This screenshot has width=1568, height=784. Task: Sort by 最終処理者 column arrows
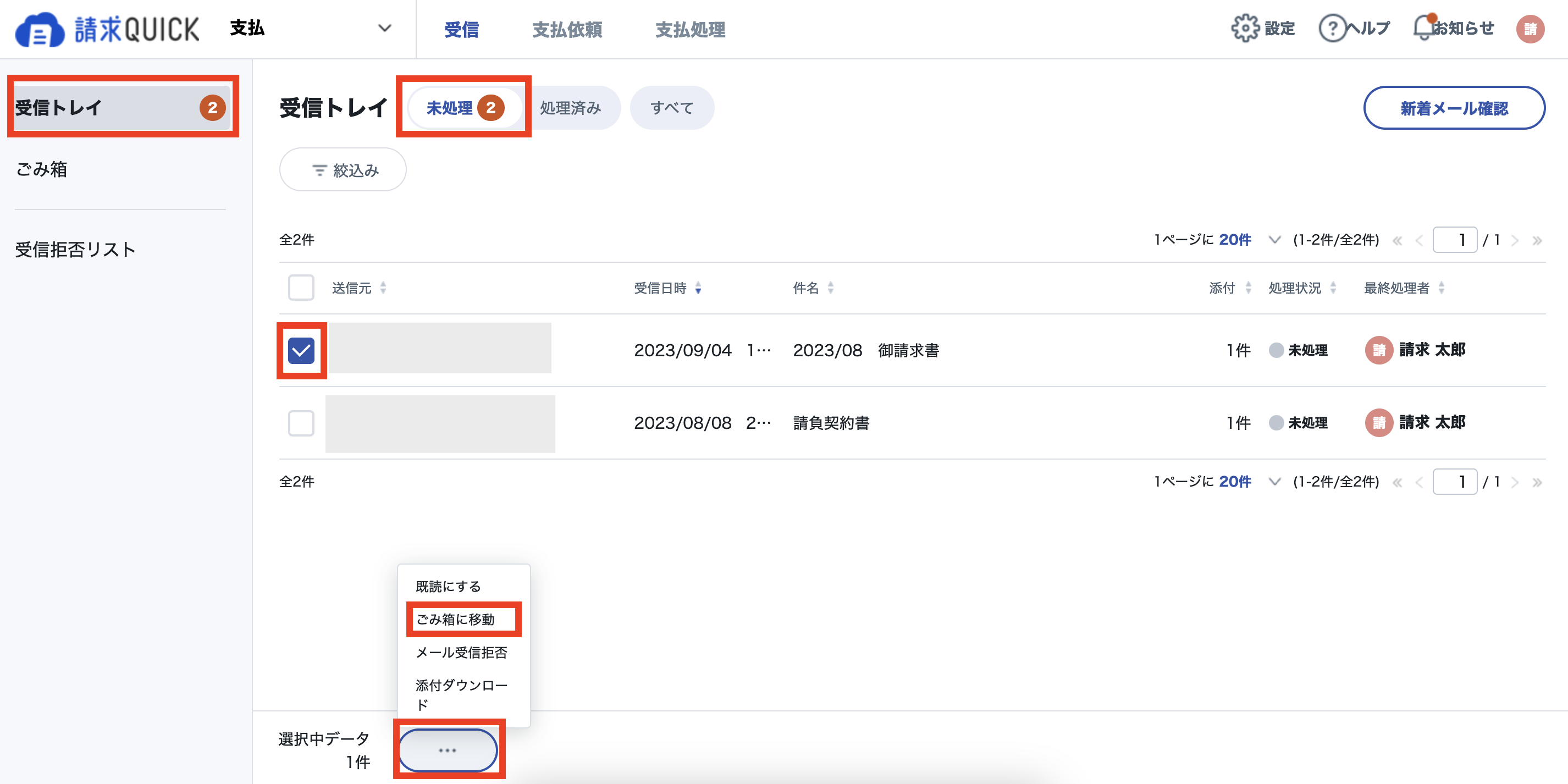point(1442,288)
